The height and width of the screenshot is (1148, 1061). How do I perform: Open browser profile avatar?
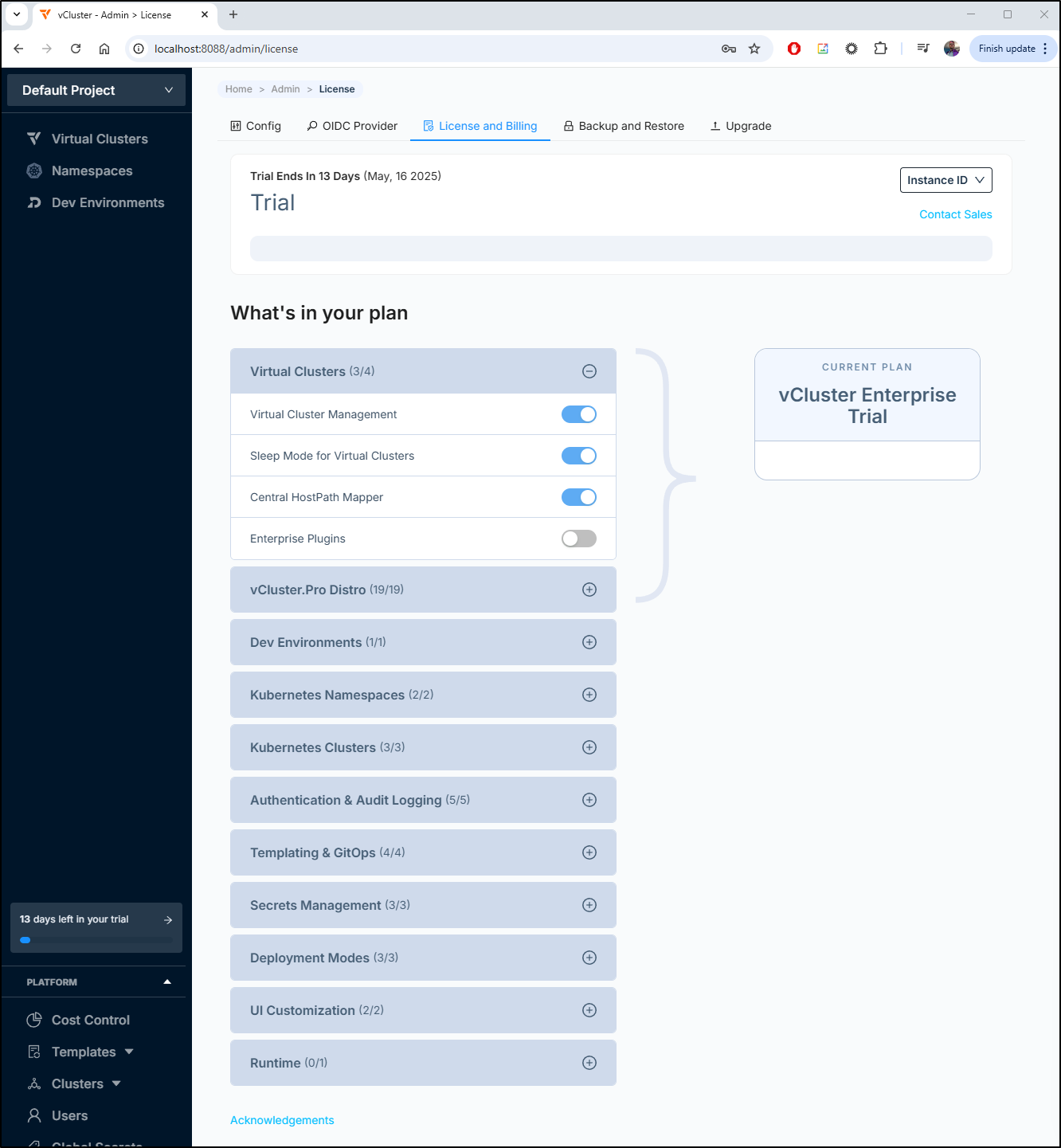(x=952, y=49)
